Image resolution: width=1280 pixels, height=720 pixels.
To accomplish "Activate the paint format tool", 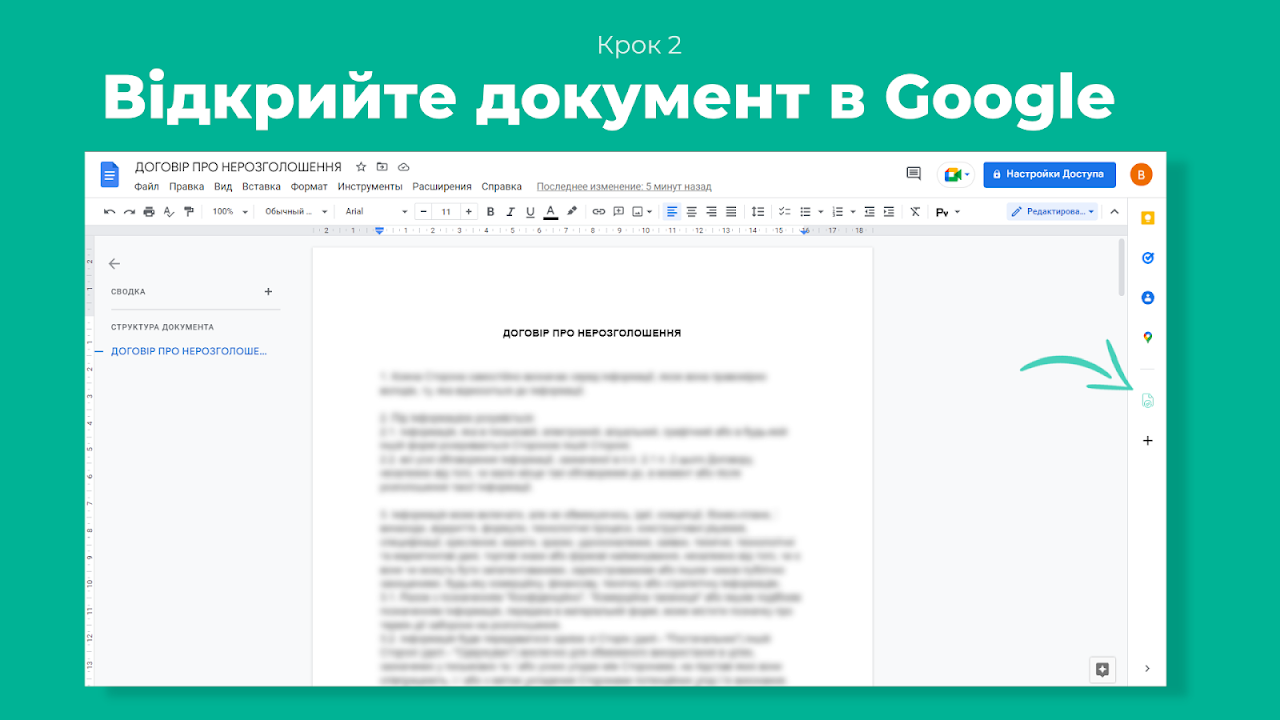I will pyautogui.click(x=189, y=212).
